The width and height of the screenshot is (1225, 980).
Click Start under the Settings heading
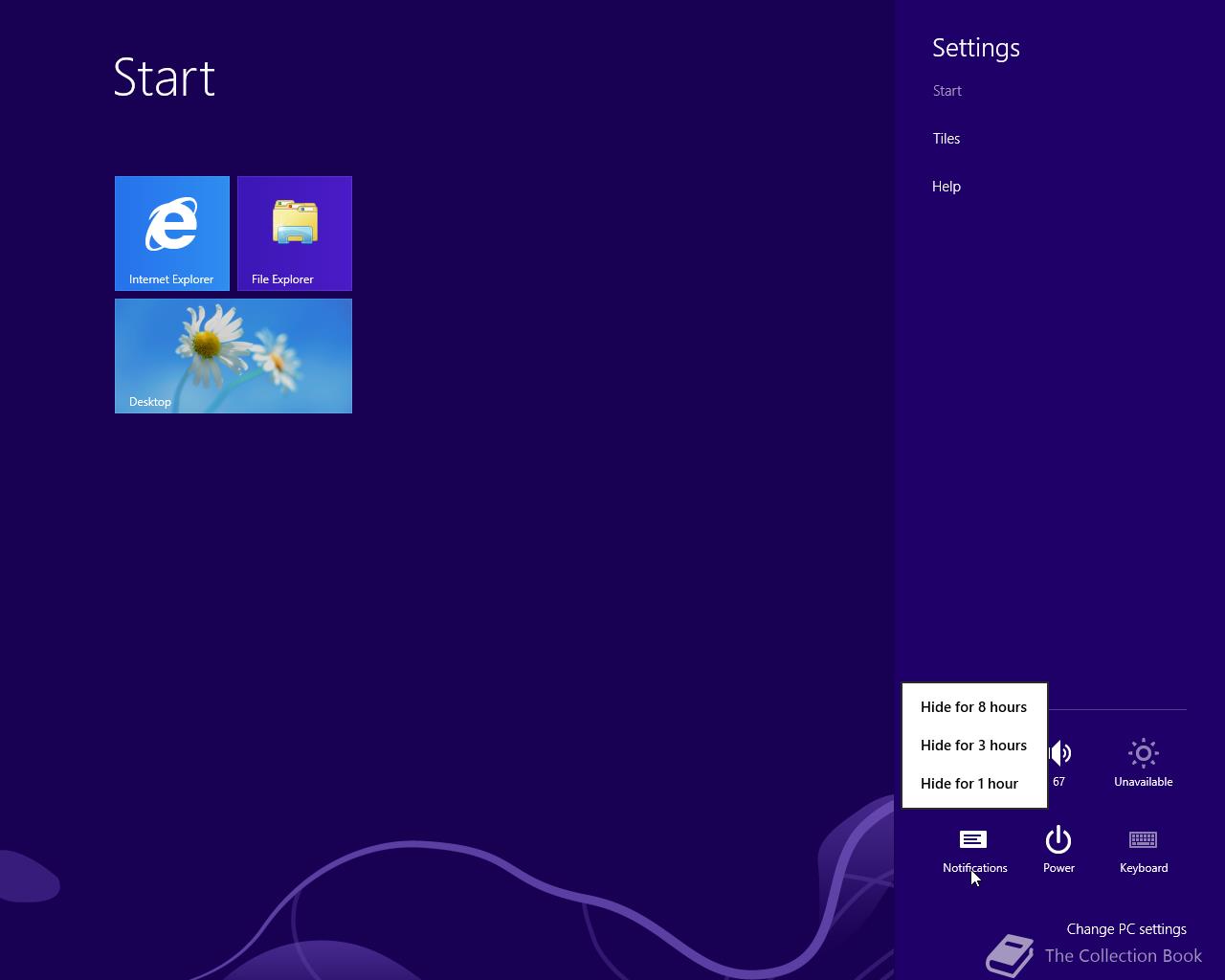[947, 90]
